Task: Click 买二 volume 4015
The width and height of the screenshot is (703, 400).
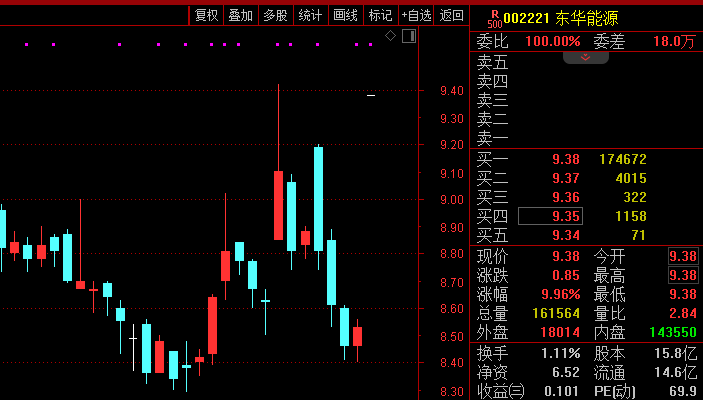Action: click(631, 178)
